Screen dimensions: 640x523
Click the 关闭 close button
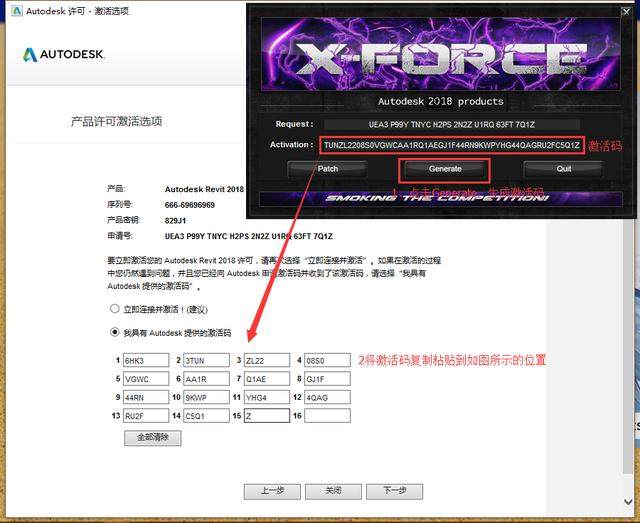(x=333, y=491)
